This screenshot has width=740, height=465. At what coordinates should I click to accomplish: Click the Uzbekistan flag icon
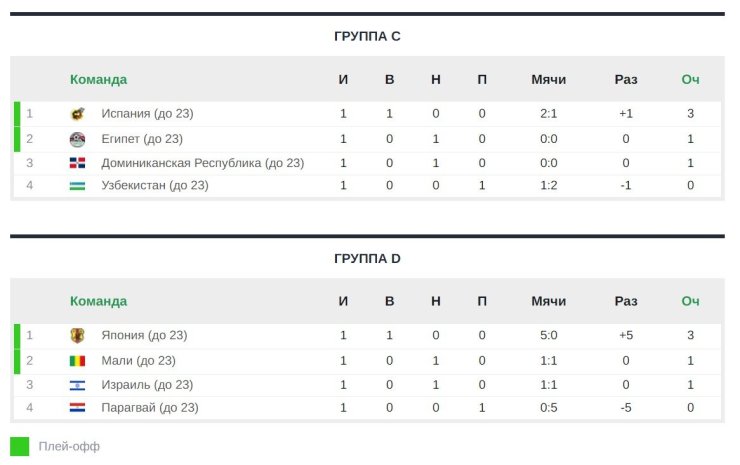tap(77, 186)
